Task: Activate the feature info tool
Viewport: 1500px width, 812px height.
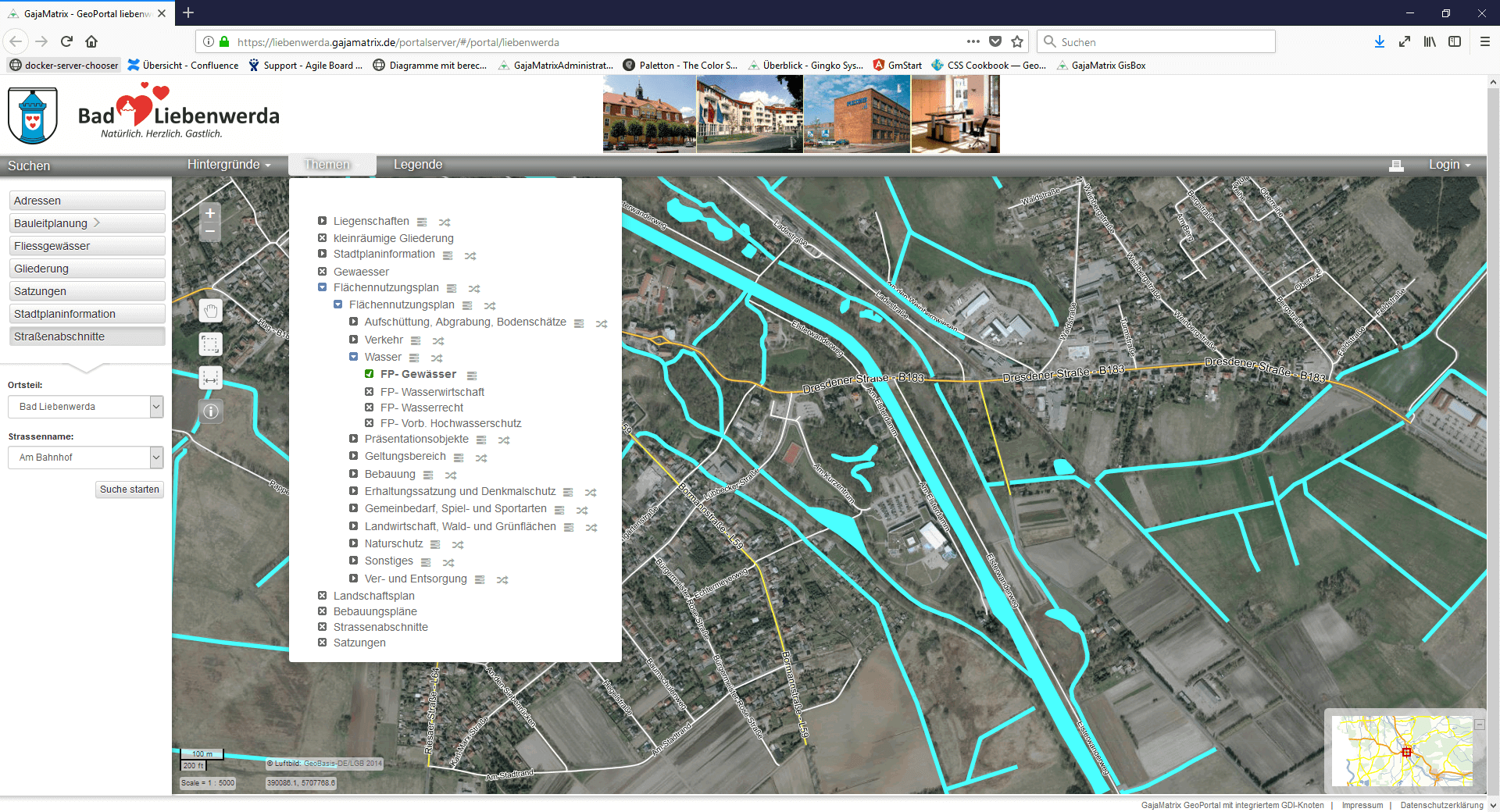Action: (210, 411)
